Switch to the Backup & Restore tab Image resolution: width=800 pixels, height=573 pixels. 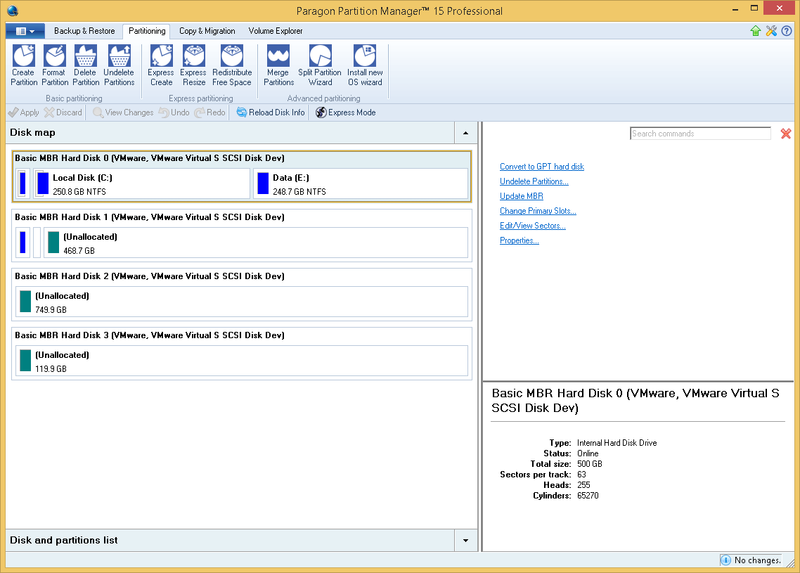[83, 31]
